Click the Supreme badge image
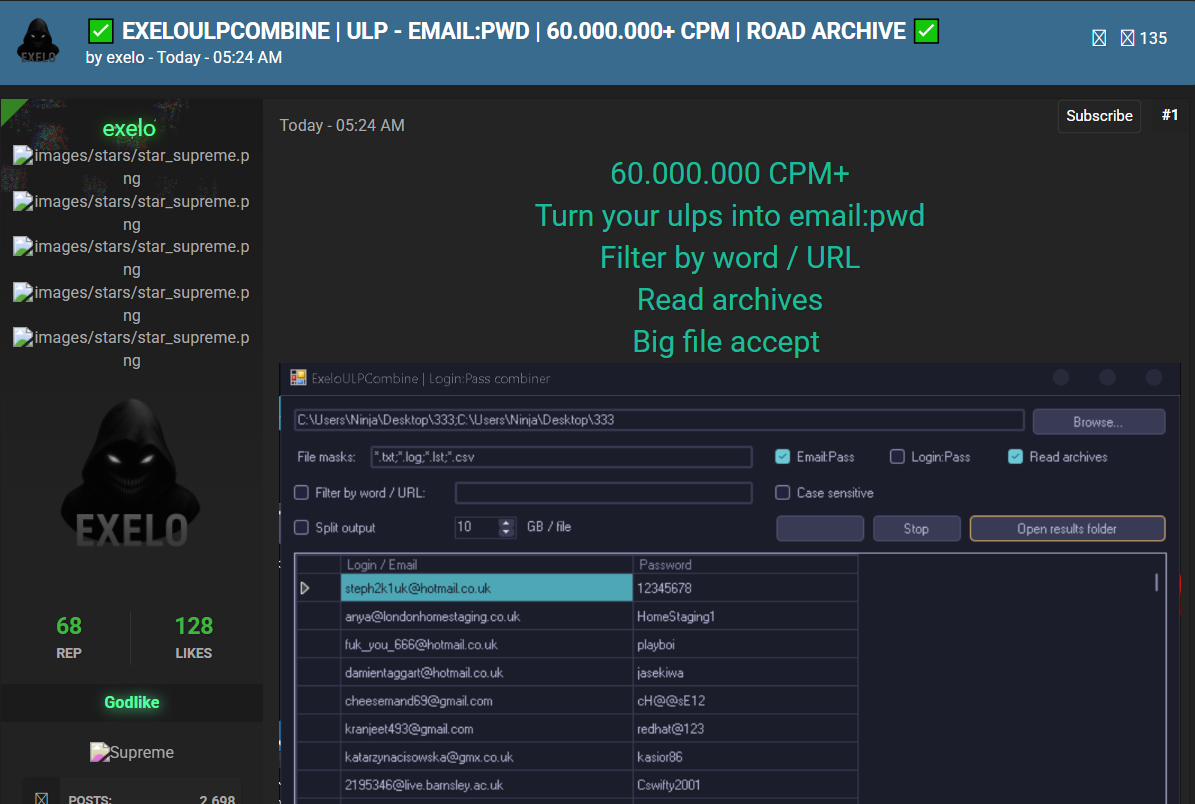The width and height of the screenshot is (1195, 804). [131, 752]
